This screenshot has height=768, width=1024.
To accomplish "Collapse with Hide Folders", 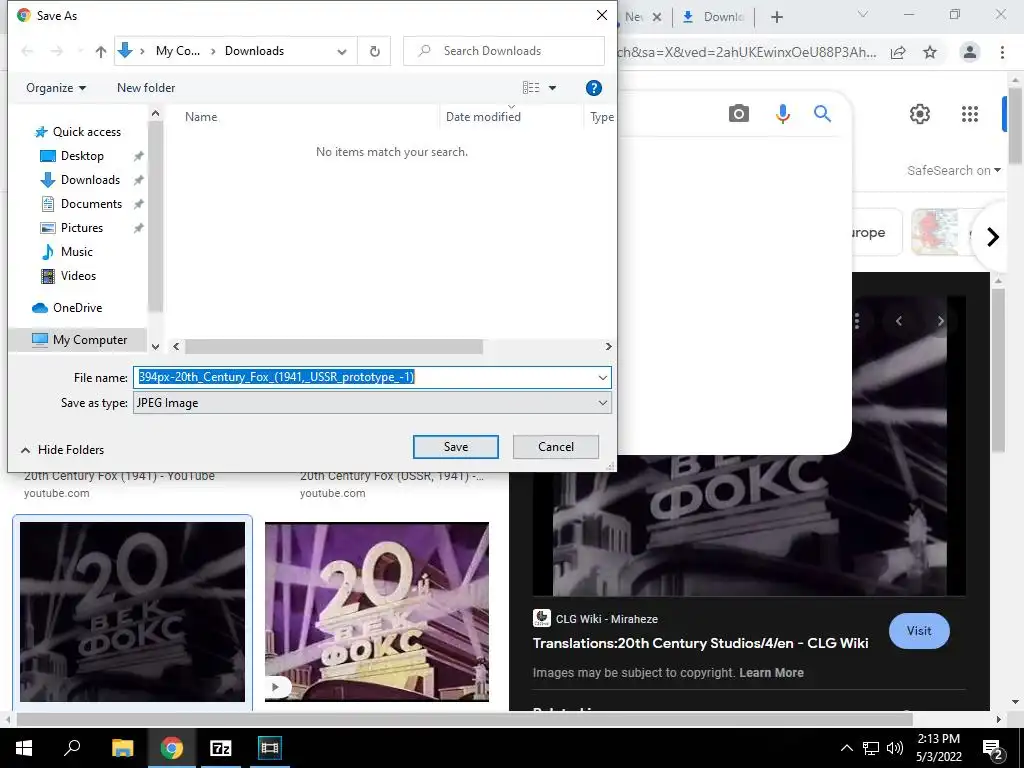I will click(63, 450).
